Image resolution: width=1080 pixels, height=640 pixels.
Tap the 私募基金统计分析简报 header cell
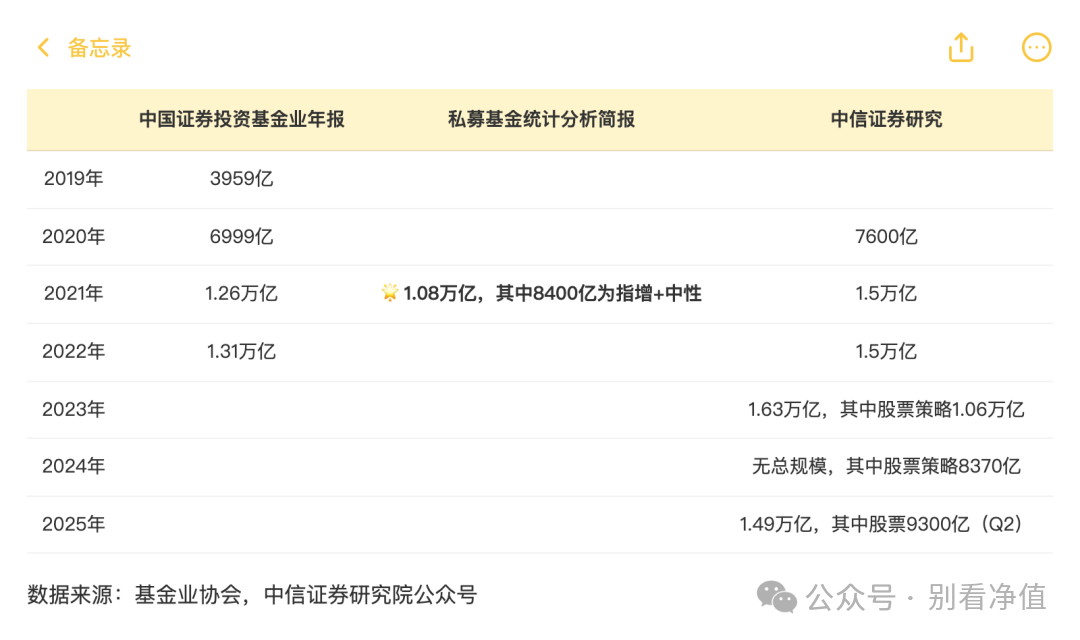543,119
